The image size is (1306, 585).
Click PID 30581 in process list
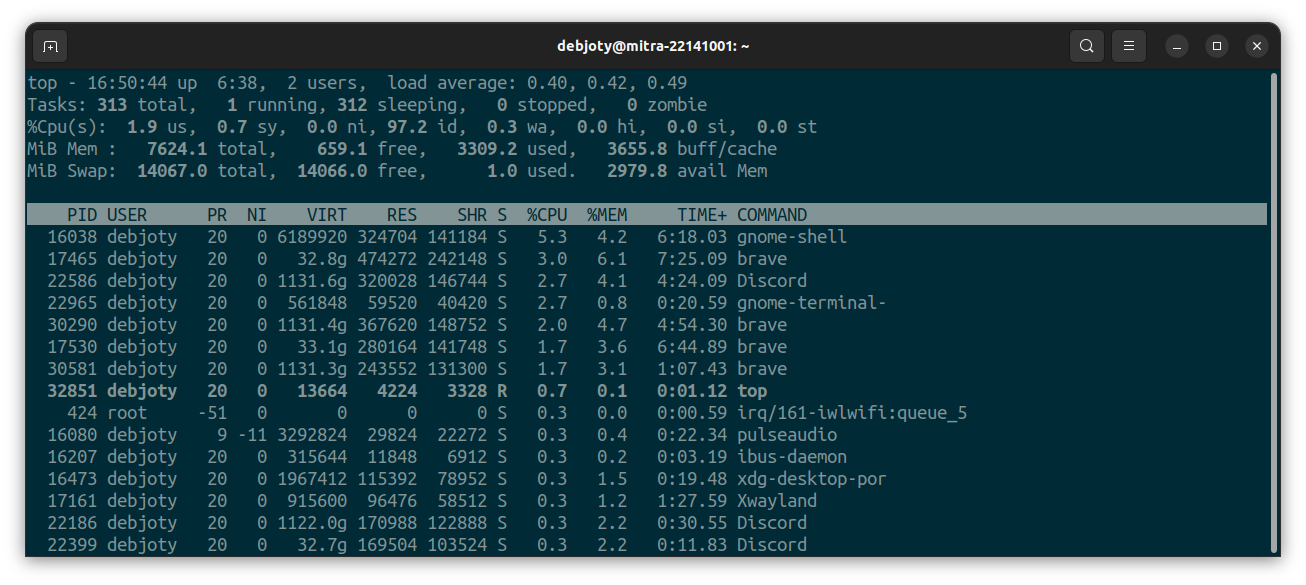pyautogui.click(x=72, y=369)
